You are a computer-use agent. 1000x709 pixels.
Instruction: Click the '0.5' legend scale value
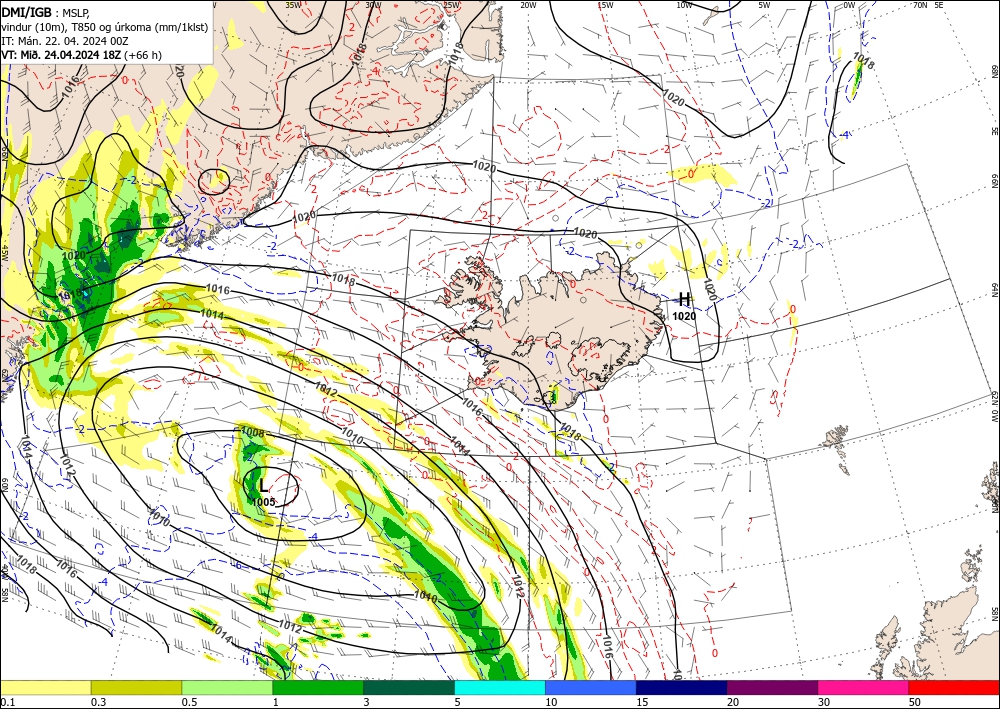(x=189, y=702)
